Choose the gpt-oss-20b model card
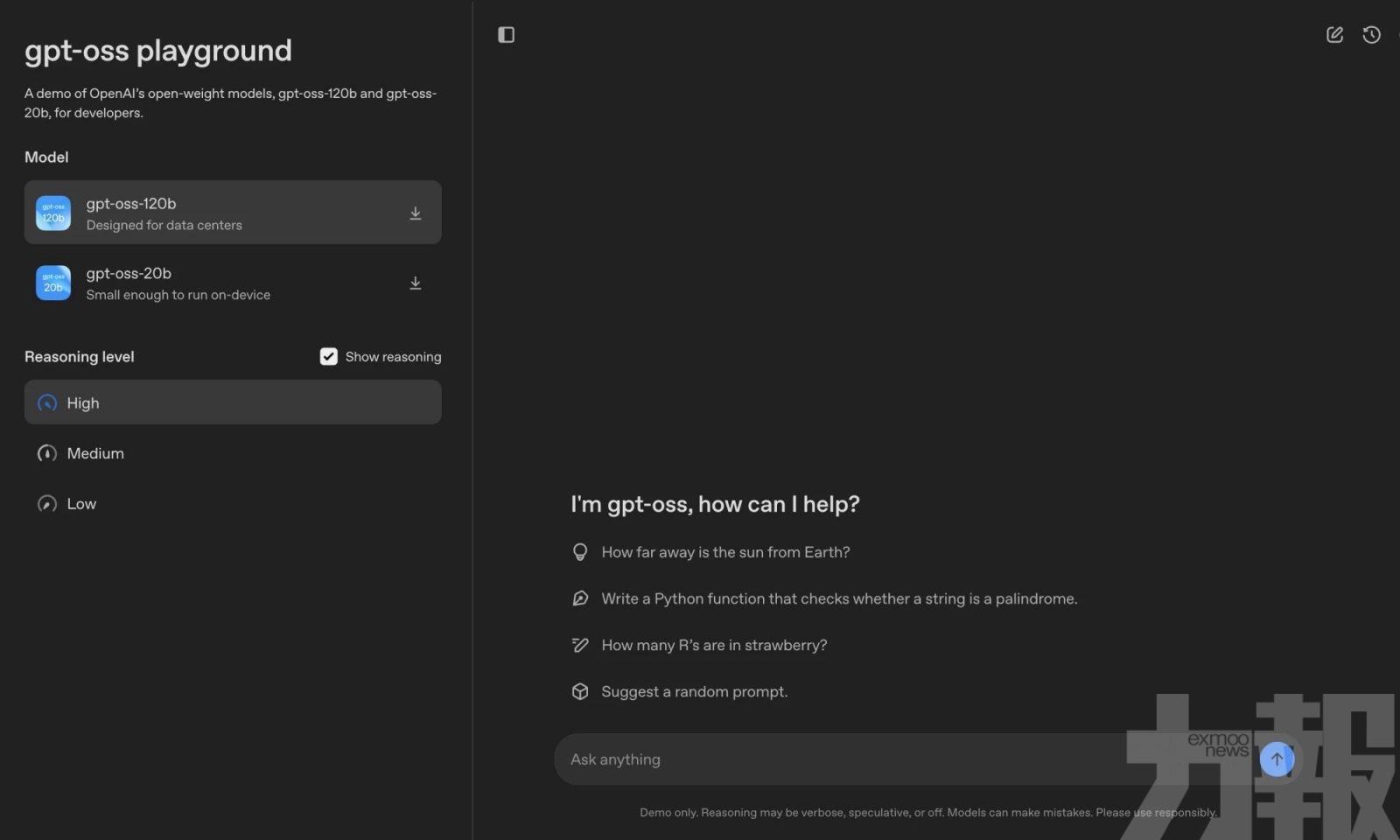This screenshot has width=1400, height=840. coord(233,283)
